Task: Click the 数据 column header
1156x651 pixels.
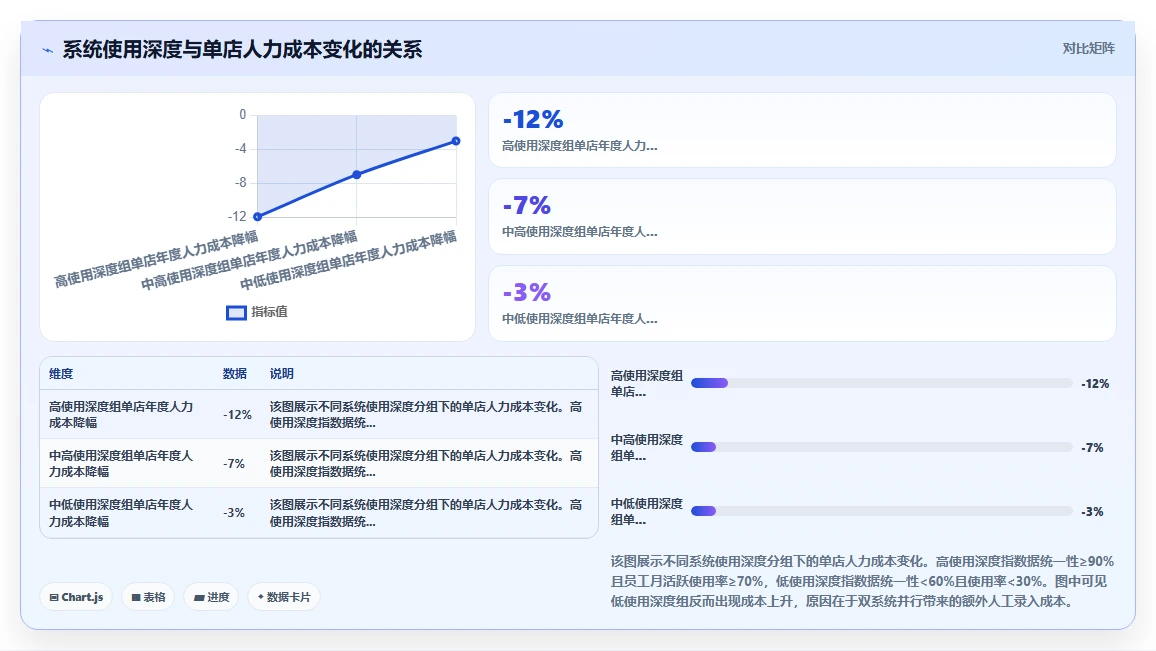Action: click(x=234, y=374)
